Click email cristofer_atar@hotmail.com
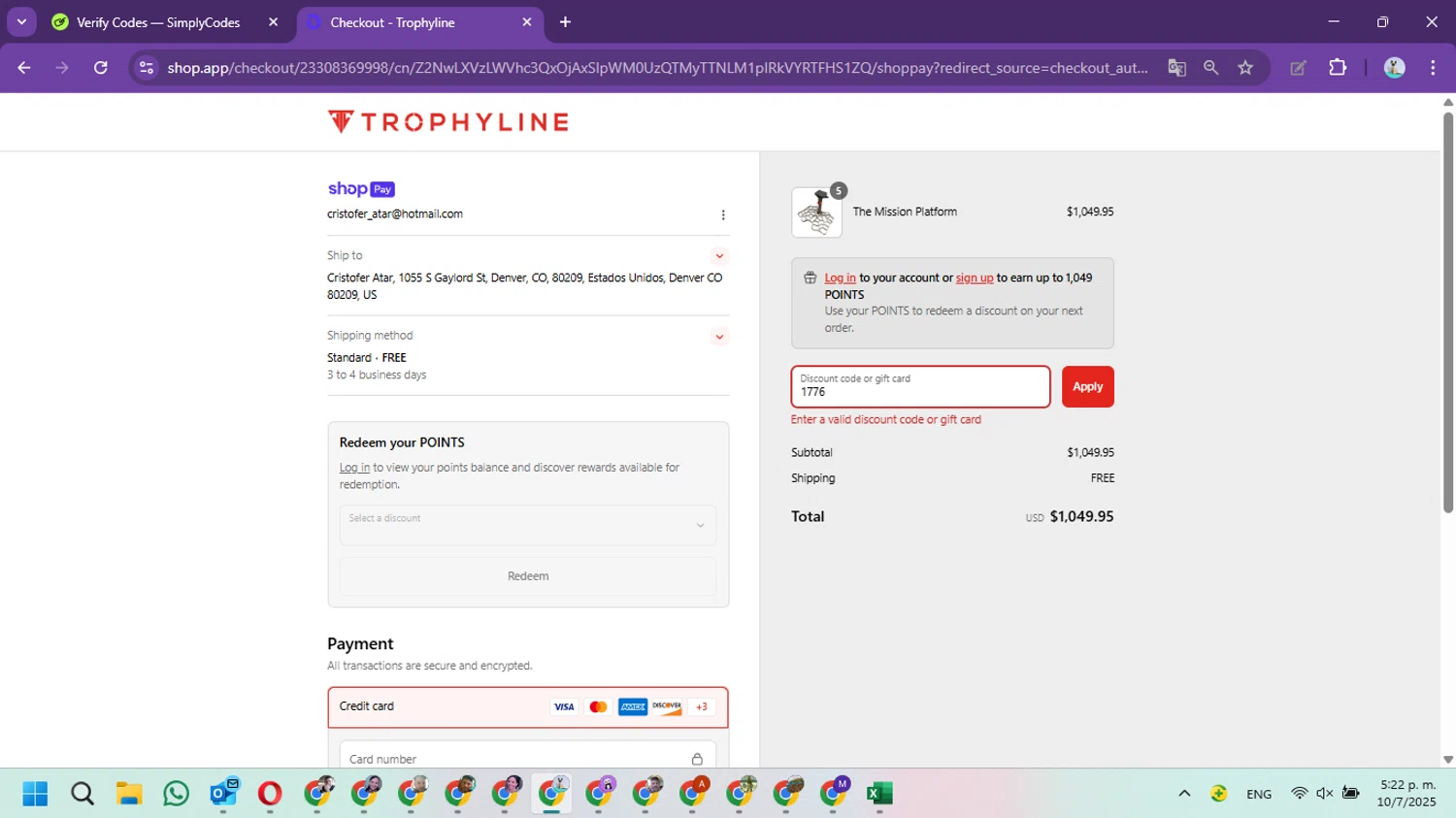1456x818 pixels. [395, 214]
